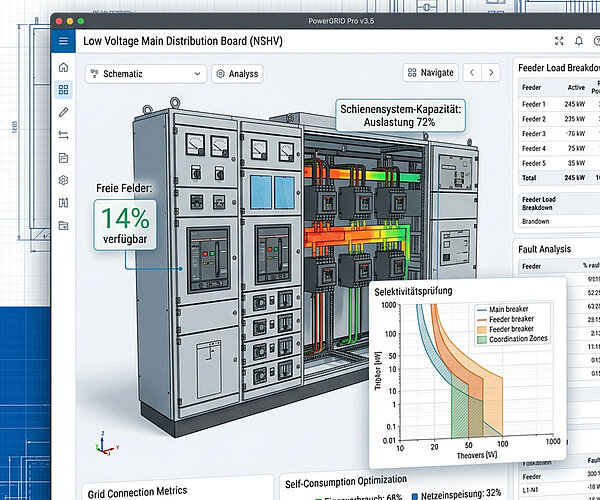
Task: Click the red window close button
Action: [59, 21]
